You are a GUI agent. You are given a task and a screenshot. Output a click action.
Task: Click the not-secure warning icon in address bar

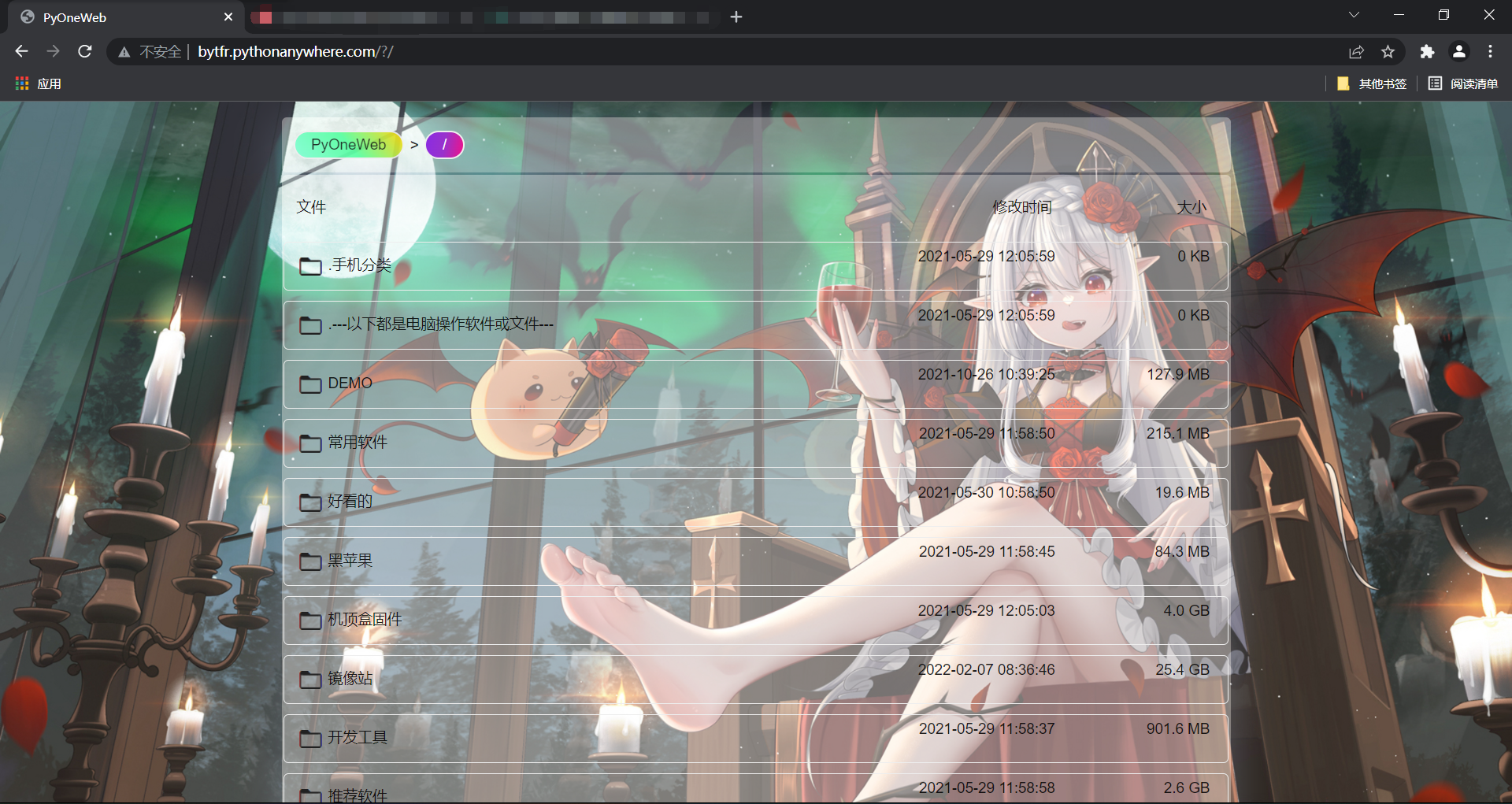tap(124, 52)
